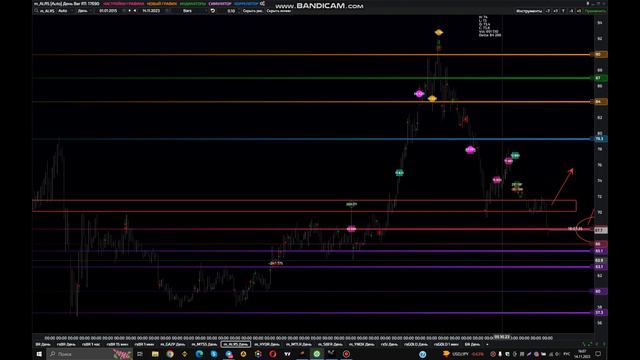Click the refresh chart icon
The width and height of the screenshot is (640, 360).
click(x=213, y=11)
